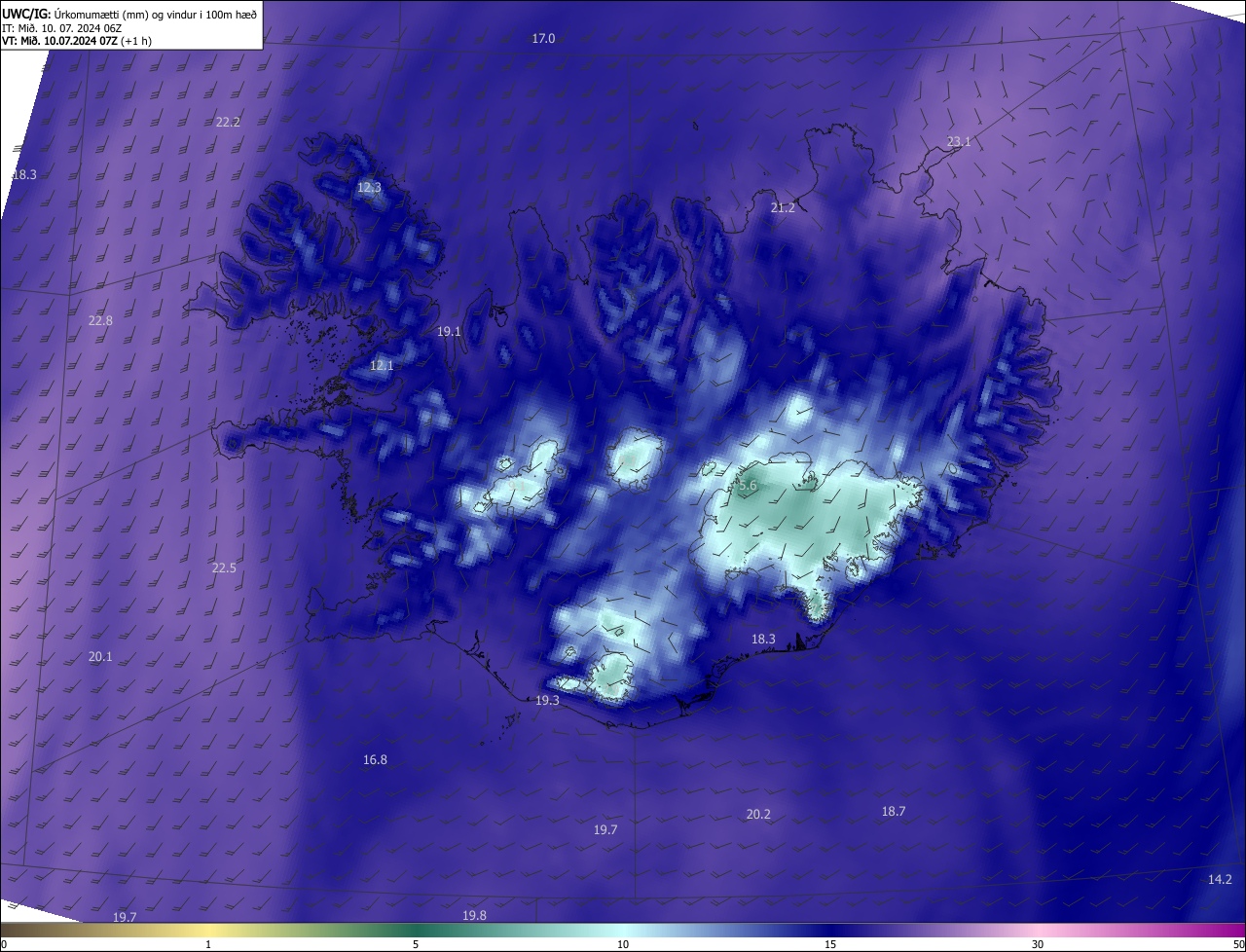The height and width of the screenshot is (952, 1246).
Task: Click the color scale tick labeled 30
Action: pos(1038,944)
